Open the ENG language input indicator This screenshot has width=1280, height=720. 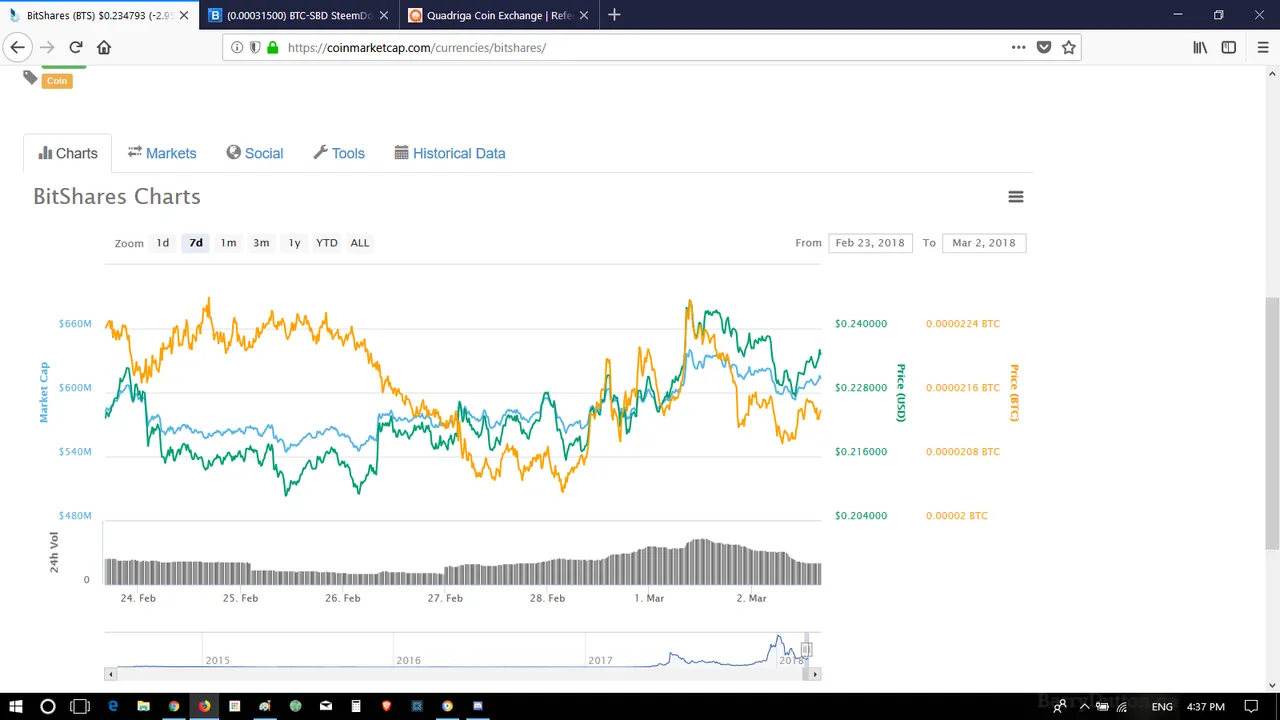1162,706
